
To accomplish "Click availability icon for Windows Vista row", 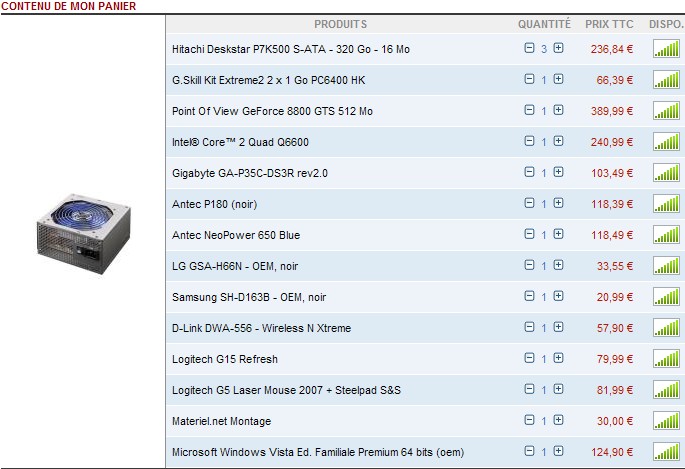I will (x=666, y=452).
